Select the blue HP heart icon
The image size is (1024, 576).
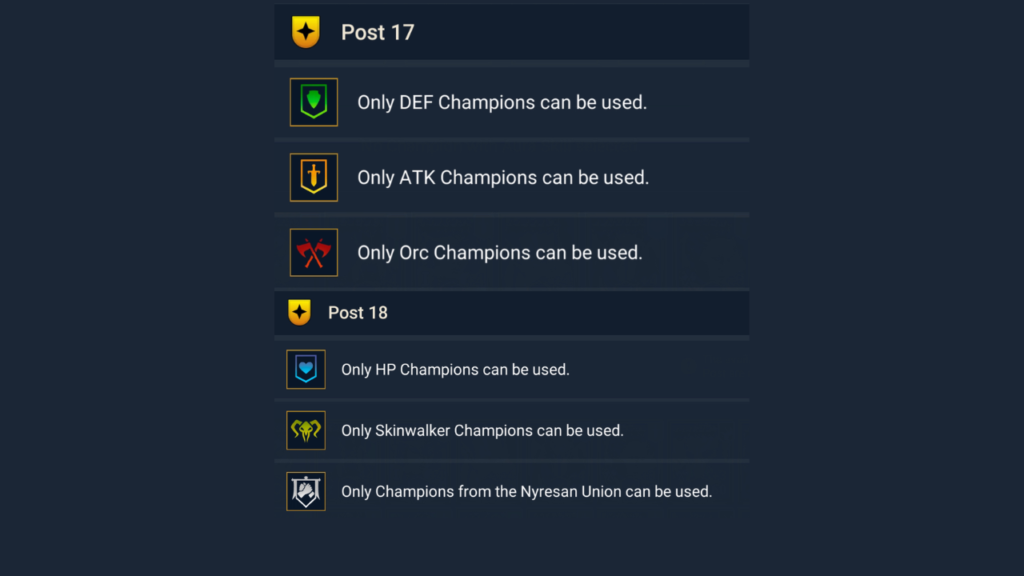pyautogui.click(x=306, y=369)
